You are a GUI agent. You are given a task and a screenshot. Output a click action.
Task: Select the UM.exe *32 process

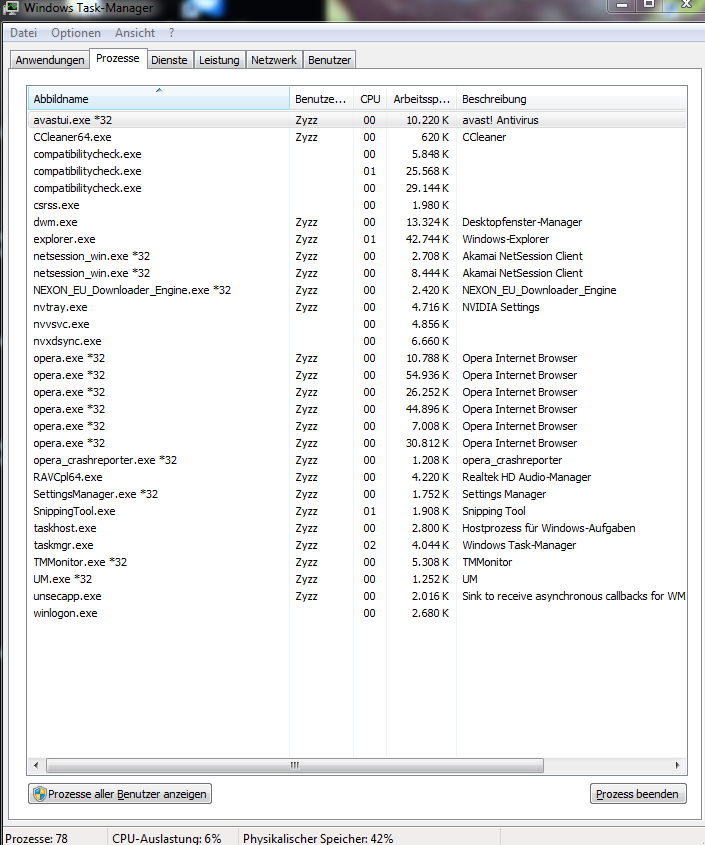click(357, 579)
